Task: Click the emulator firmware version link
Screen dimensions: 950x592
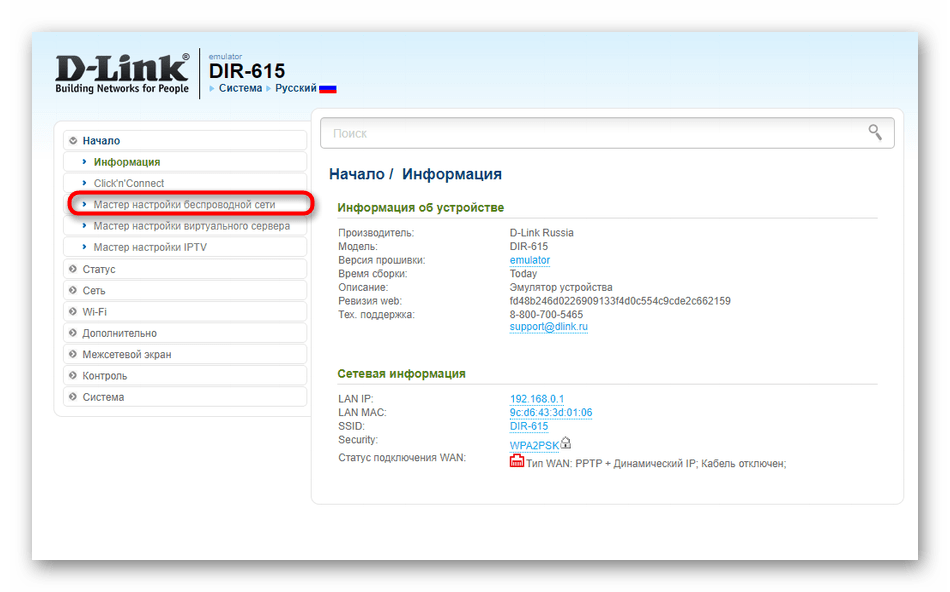Action: click(x=530, y=260)
